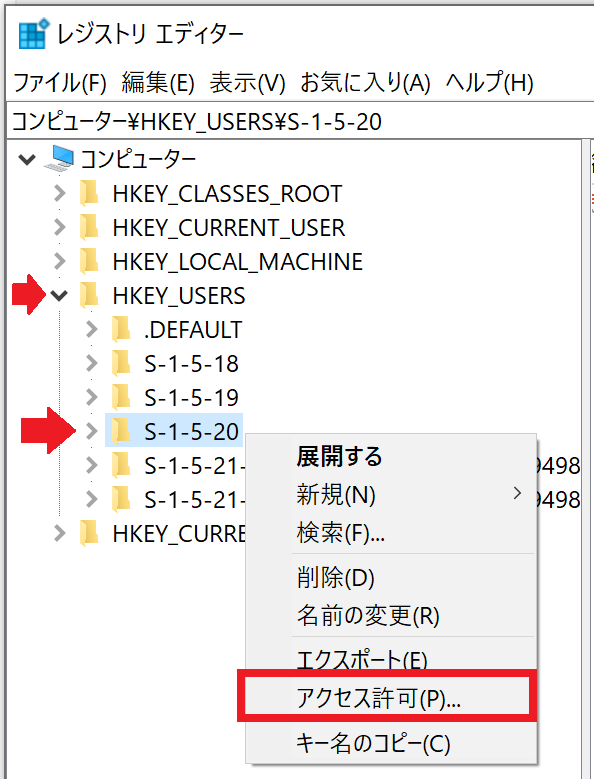Image resolution: width=594 pixels, height=779 pixels.
Task: Select HKEY_CURRENT_USER in the tree
Action: click(x=229, y=228)
